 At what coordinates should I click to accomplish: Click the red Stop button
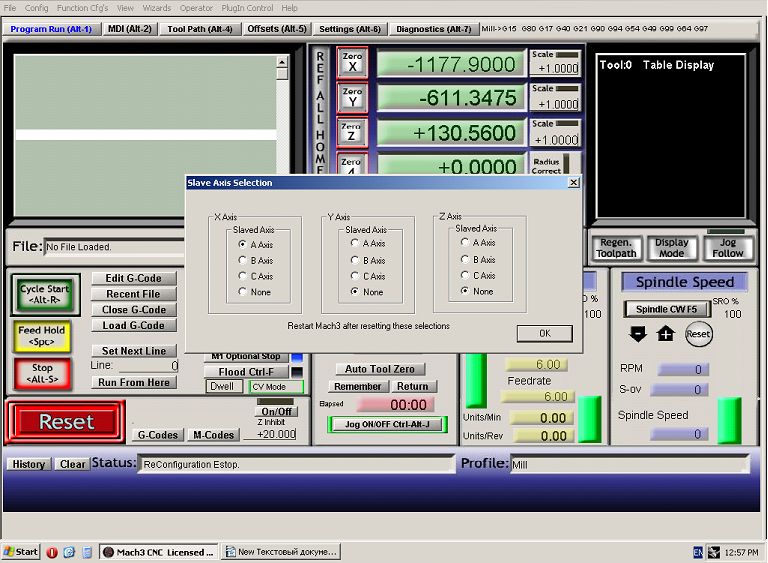pyautogui.click(x=42, y=373)
